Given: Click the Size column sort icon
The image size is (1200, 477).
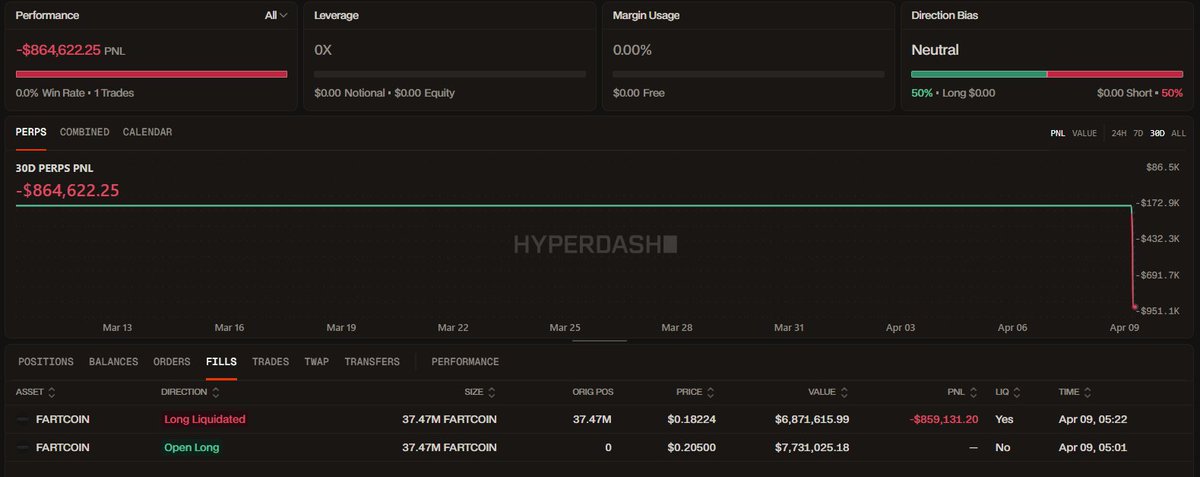Looking at the screenshot, I should coord(489,392).
